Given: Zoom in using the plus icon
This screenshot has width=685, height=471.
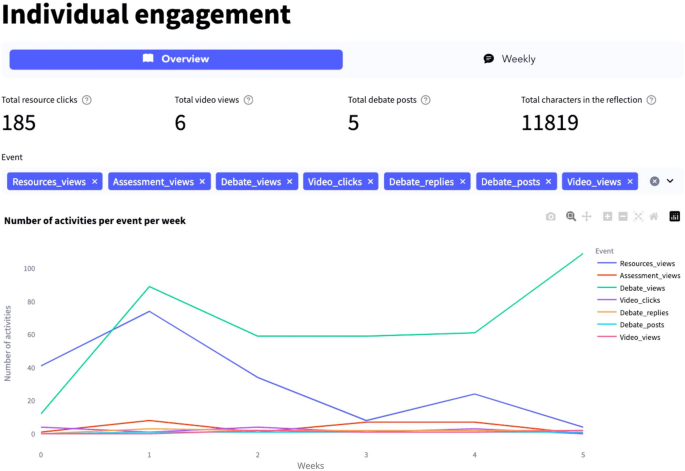Looking at the screenshot, I should pos(607,216).
